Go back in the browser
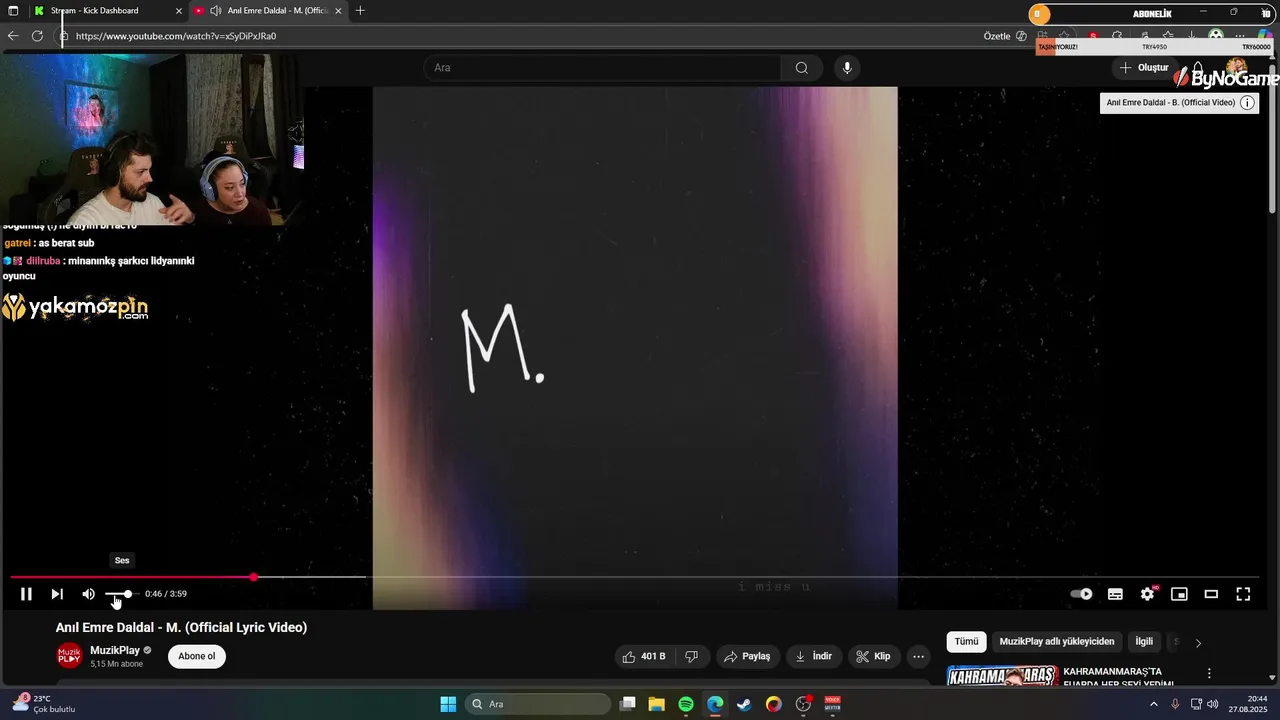 13,36
